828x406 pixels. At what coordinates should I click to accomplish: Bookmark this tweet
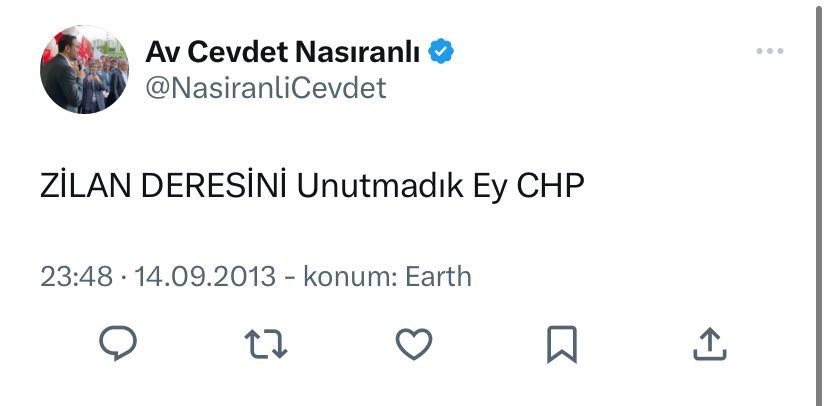click(x=561, y=344)
